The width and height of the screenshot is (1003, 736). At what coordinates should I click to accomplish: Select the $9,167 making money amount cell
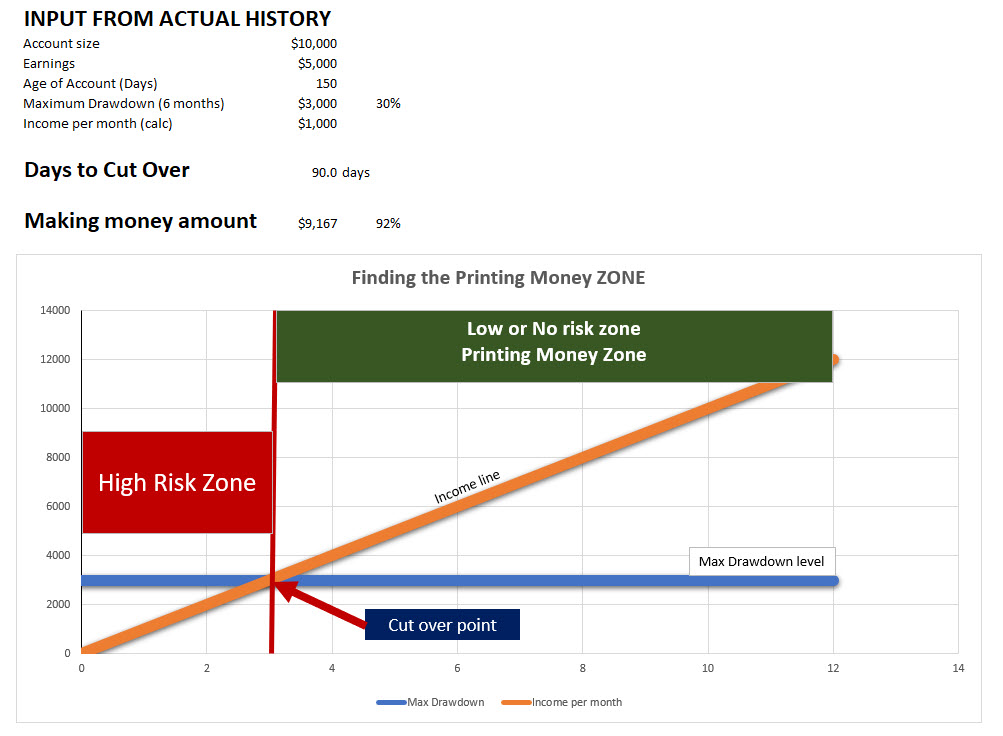point(317,224)
